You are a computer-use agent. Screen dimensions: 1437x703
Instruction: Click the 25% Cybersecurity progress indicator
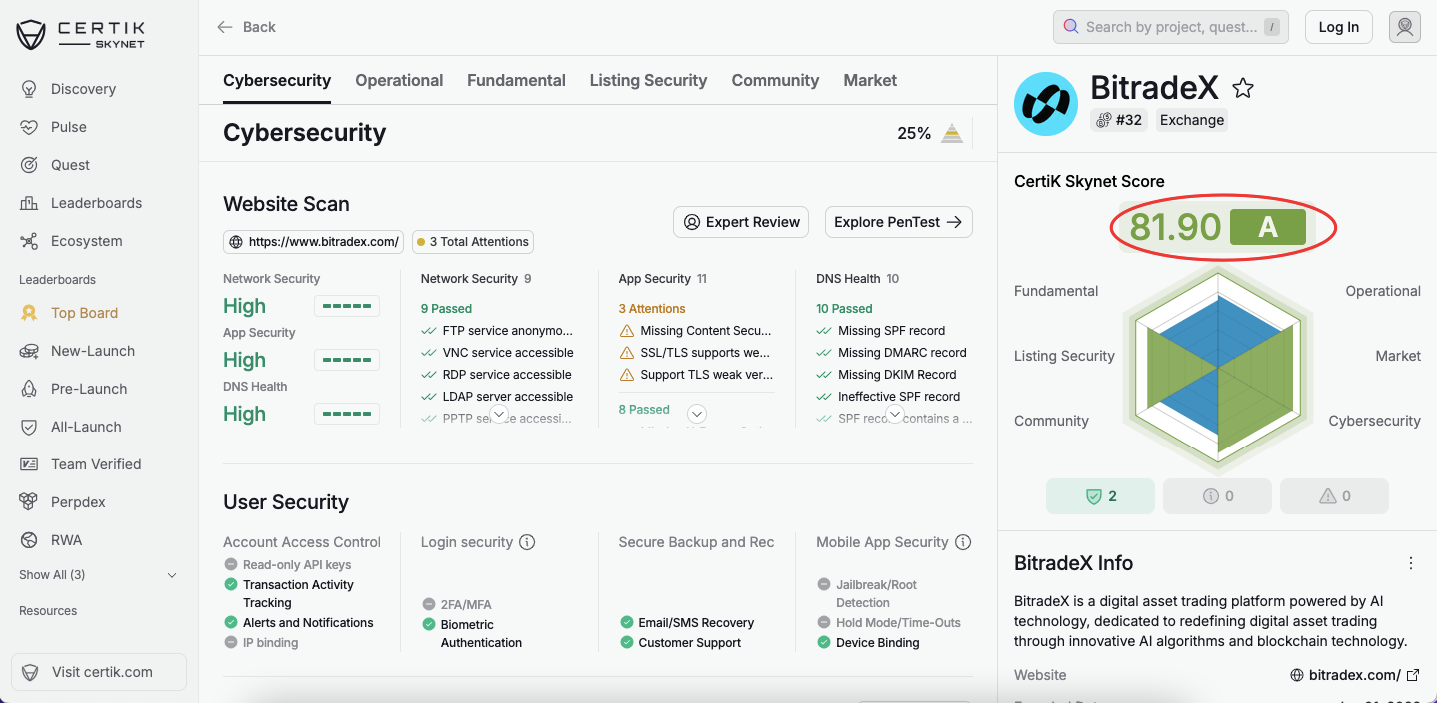[x=929, y=131]
